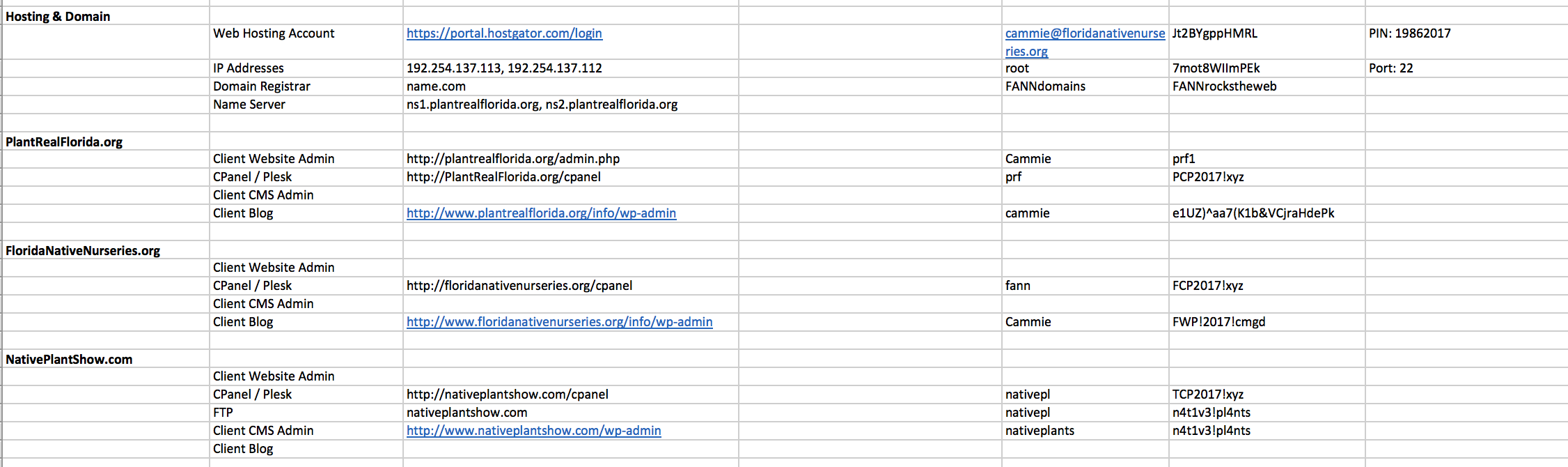Open the cammie@floridanativenurseries.org email link
The height and width of the screenshot is (467, 1568).
(x=1084, y=33)
